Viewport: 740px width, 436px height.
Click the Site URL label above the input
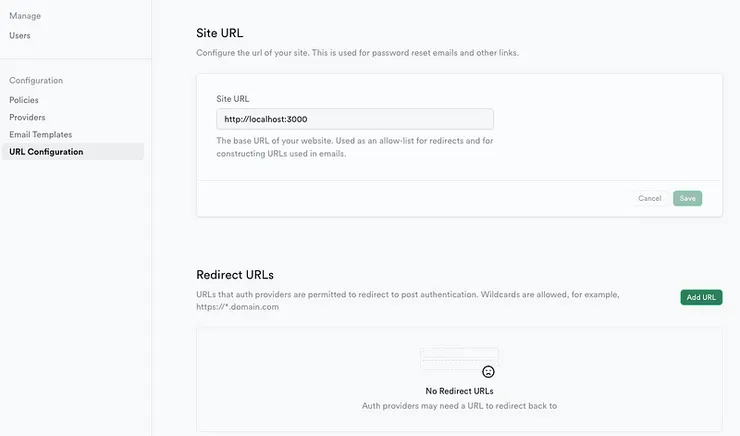pos(233,99)
